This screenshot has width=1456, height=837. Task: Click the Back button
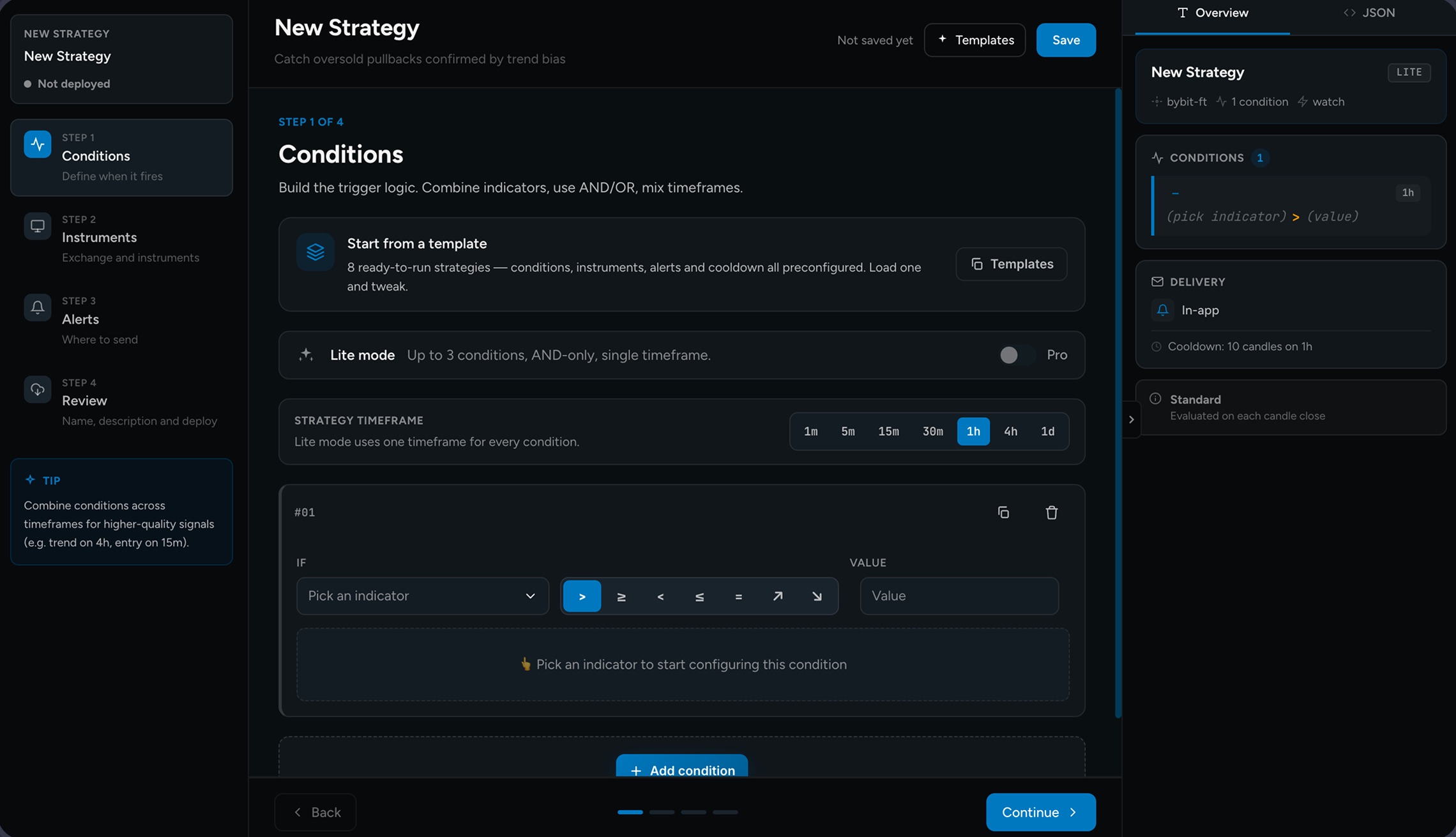coord(315,812)
